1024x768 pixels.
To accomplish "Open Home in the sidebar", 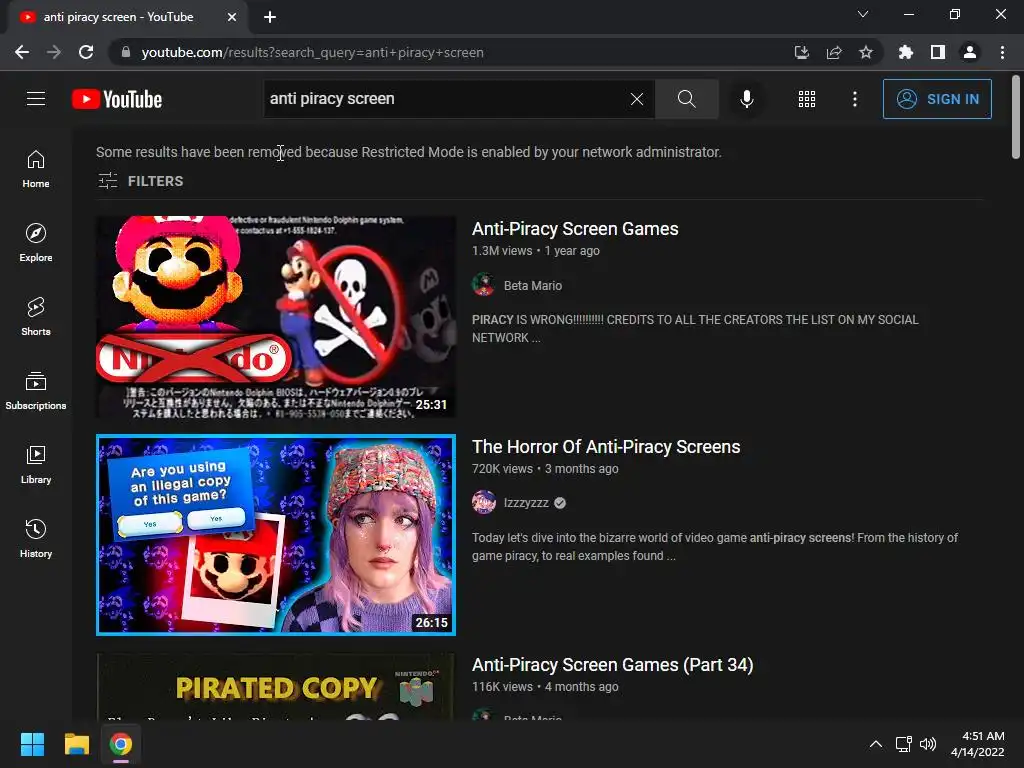I will click(x=36, y=169).
